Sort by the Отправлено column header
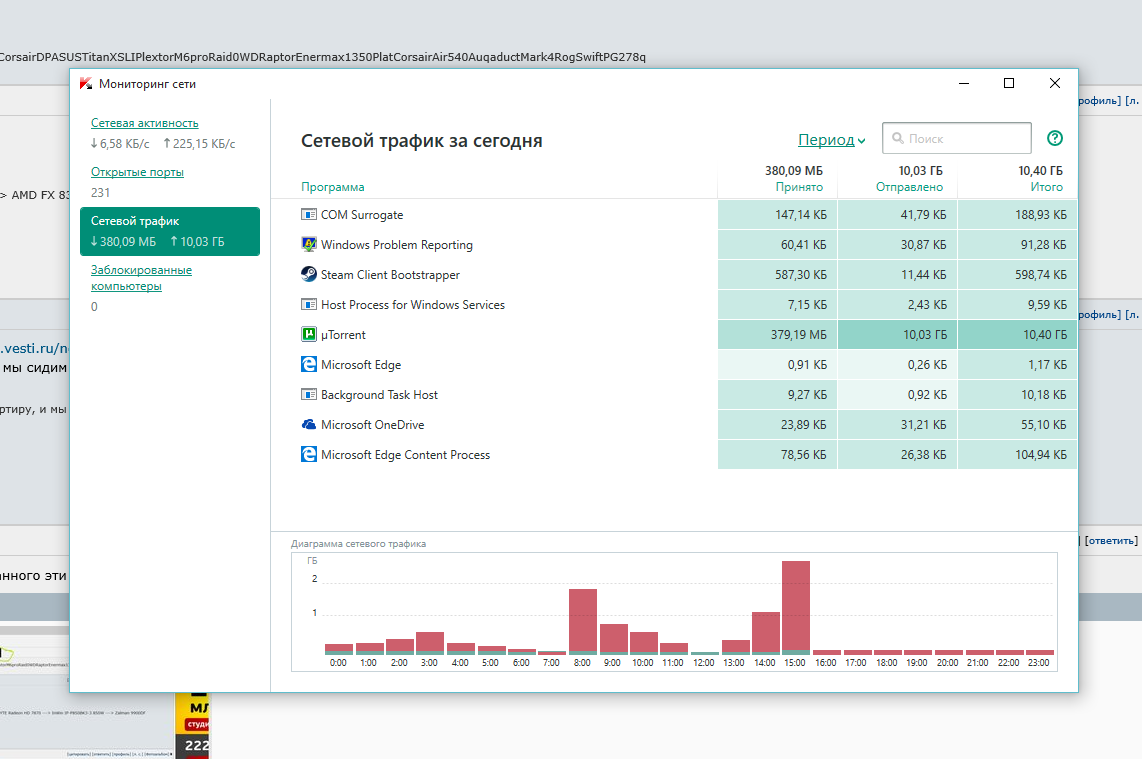 pos(908,187)
